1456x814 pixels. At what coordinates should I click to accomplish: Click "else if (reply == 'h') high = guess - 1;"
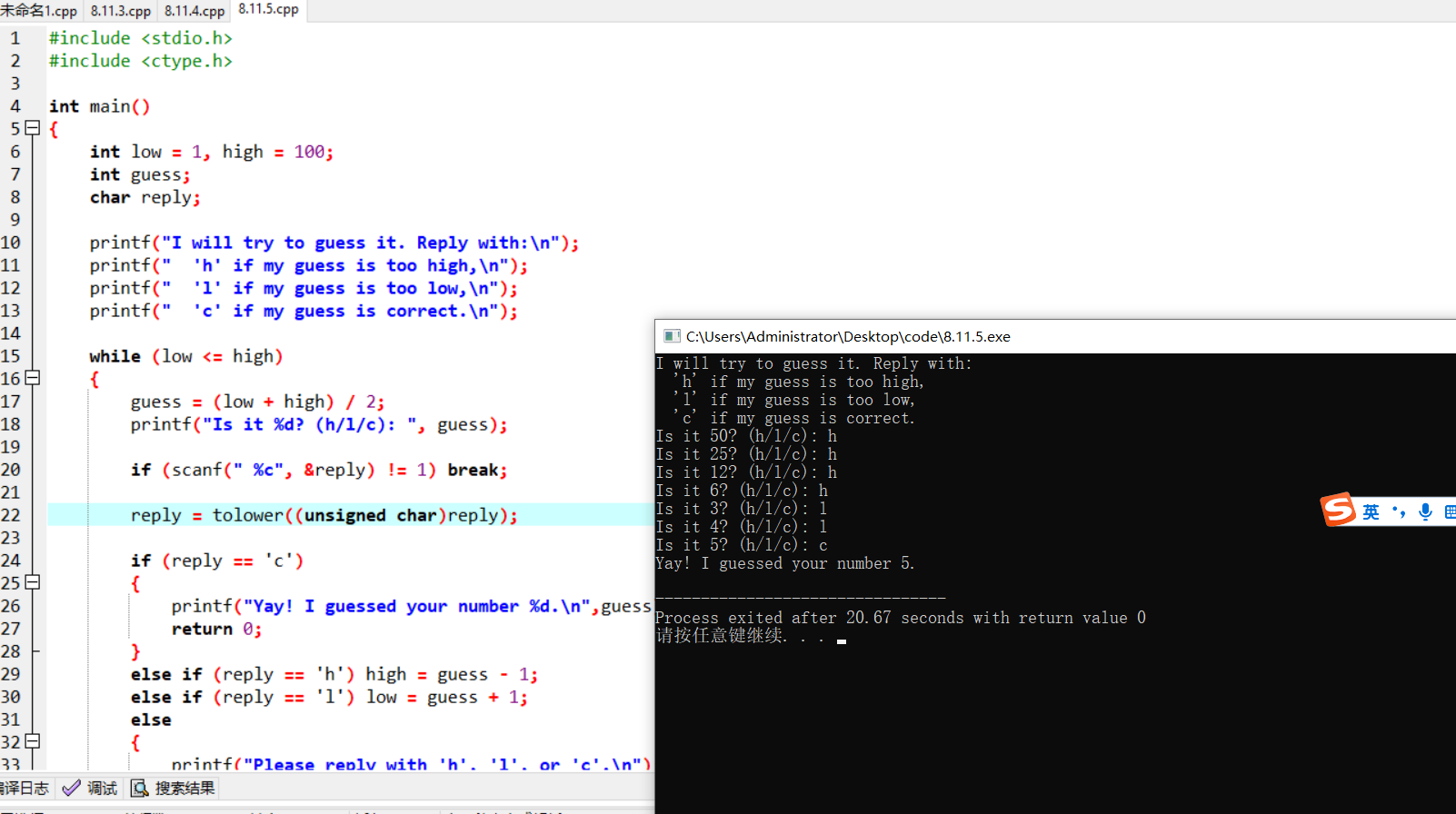tap(334, 674)
